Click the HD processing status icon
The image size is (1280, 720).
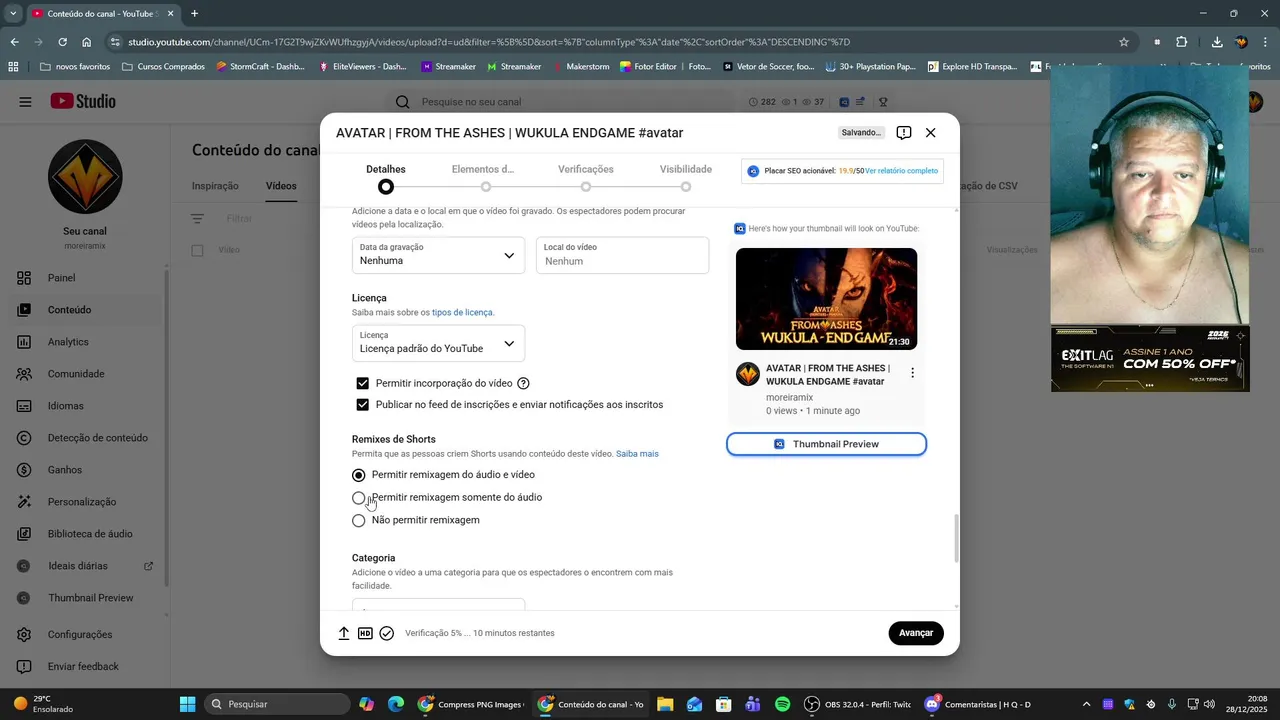pos(365,633)
